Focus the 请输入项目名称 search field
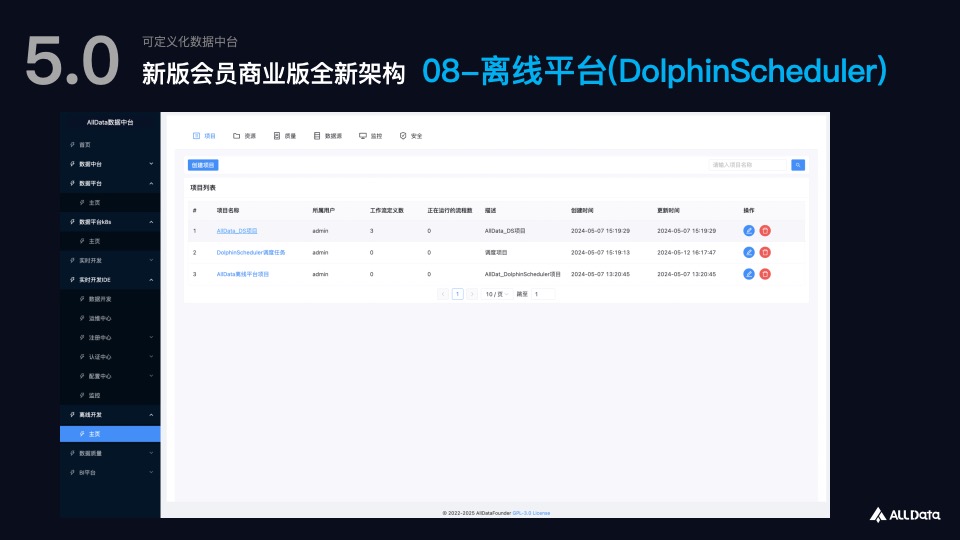Viewport: 960px width, 540px height. pyautogui.click(x=748, y=165)
